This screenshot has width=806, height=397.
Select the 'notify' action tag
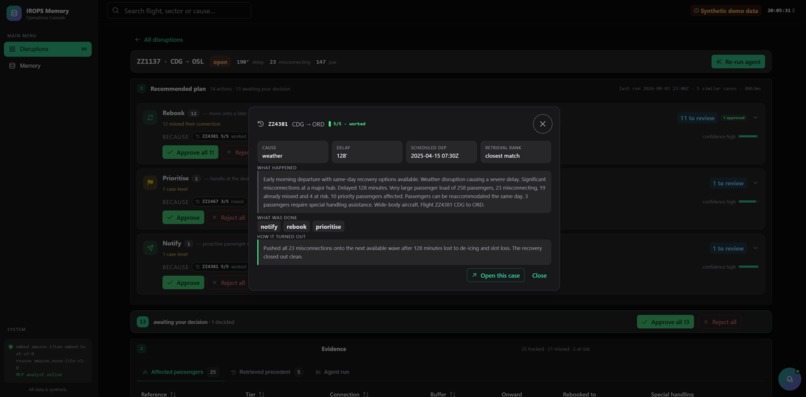point(269,227)
